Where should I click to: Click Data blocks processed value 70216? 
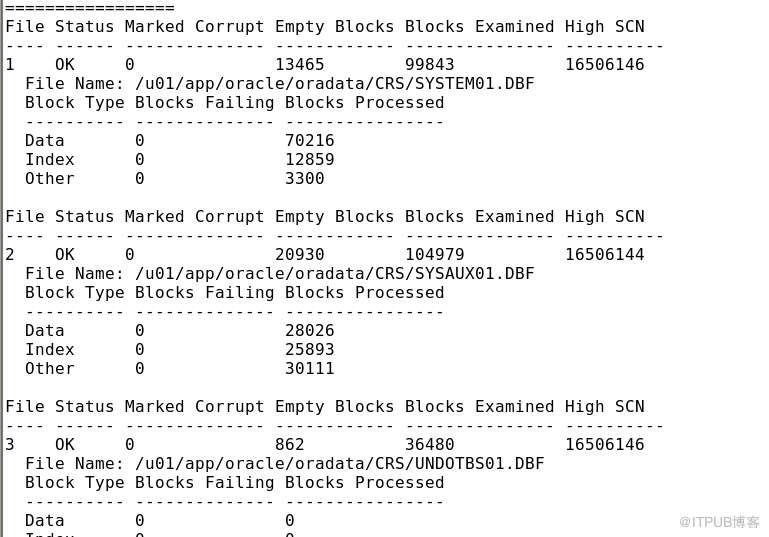pos(309,141)
